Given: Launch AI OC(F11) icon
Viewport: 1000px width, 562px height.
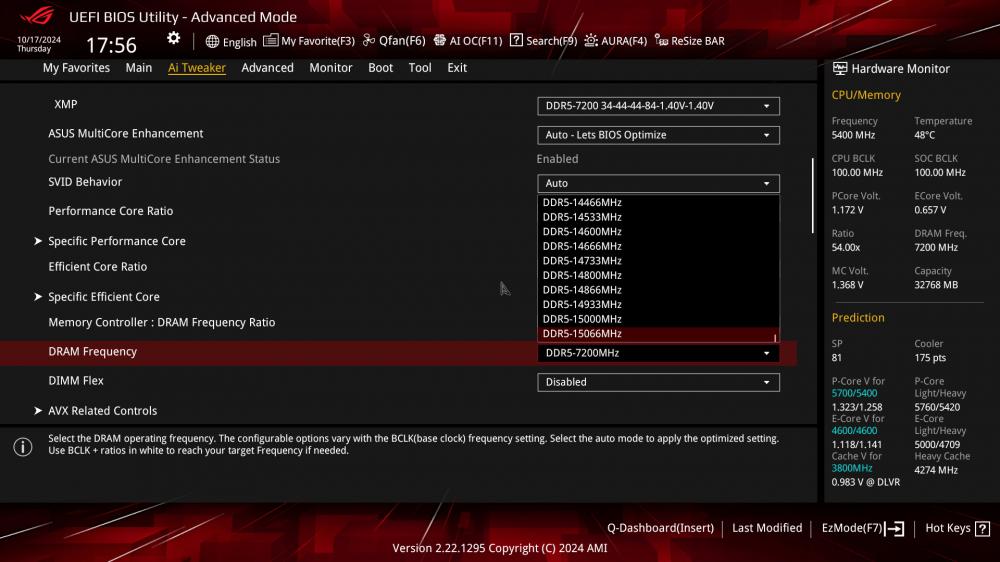Looking at the screenshot, I should click(x=439, y=40).
